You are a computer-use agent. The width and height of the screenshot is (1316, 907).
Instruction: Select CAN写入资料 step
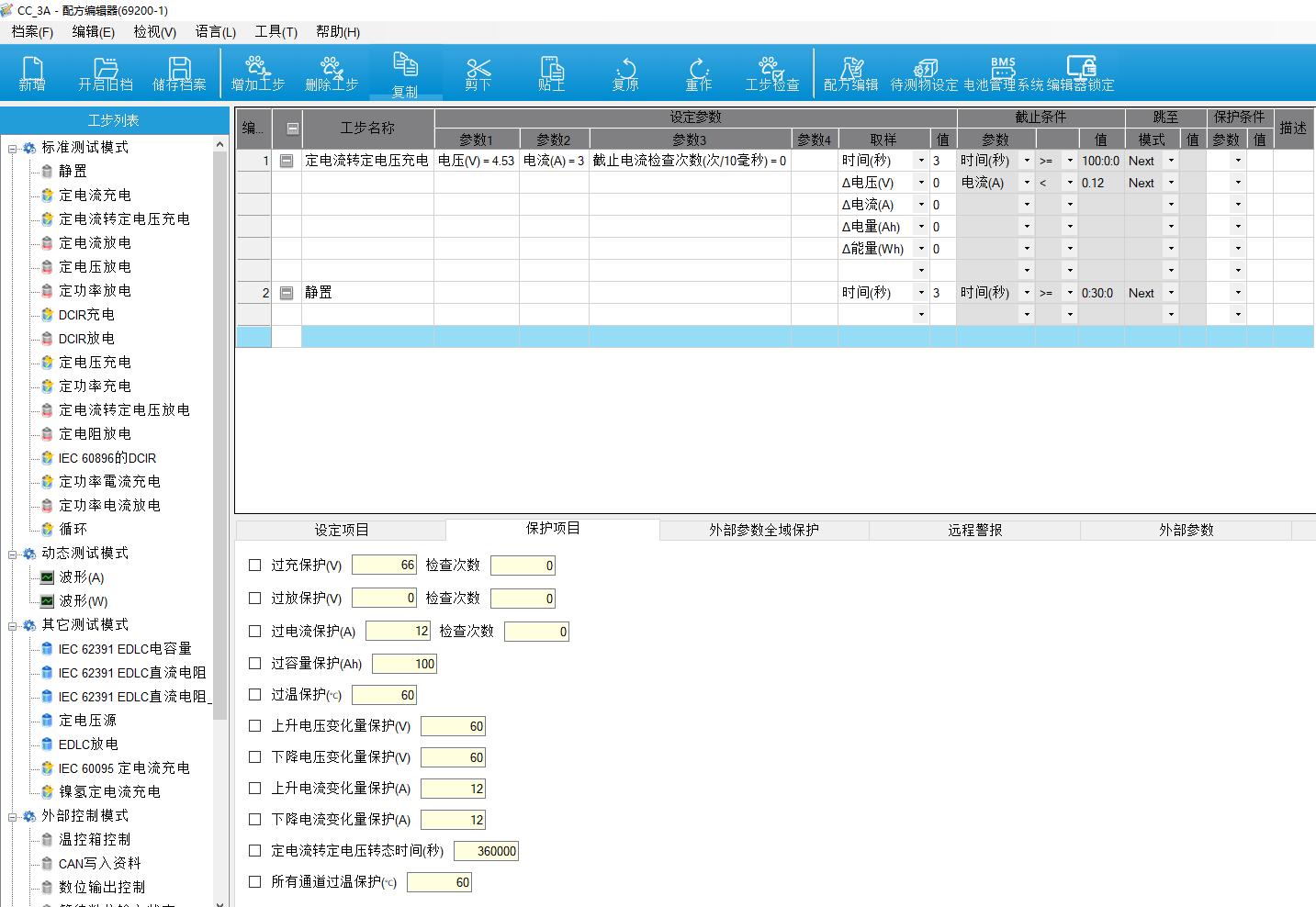pyautogui.click(x=99, y=864)
